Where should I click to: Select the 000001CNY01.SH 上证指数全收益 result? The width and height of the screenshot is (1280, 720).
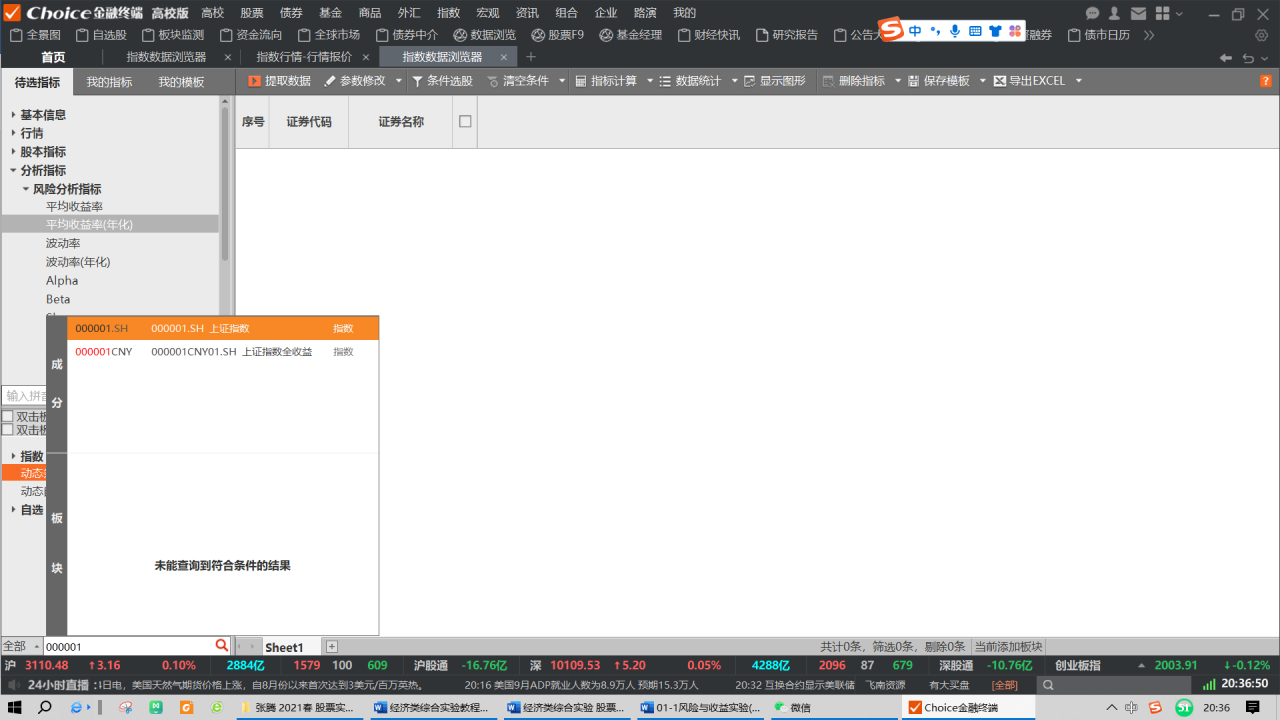[223, 352]
